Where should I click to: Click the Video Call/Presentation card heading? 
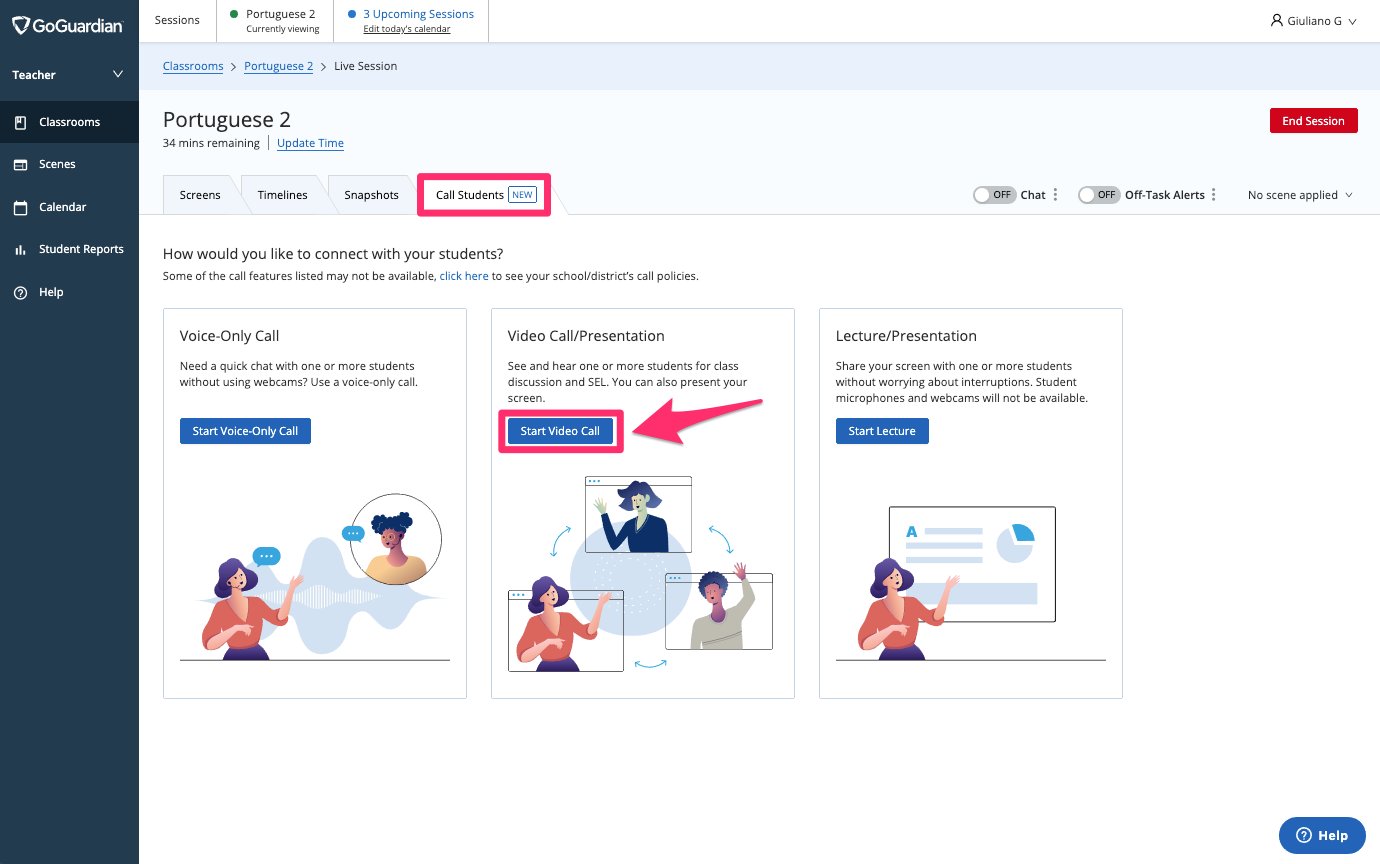[586, 336]
